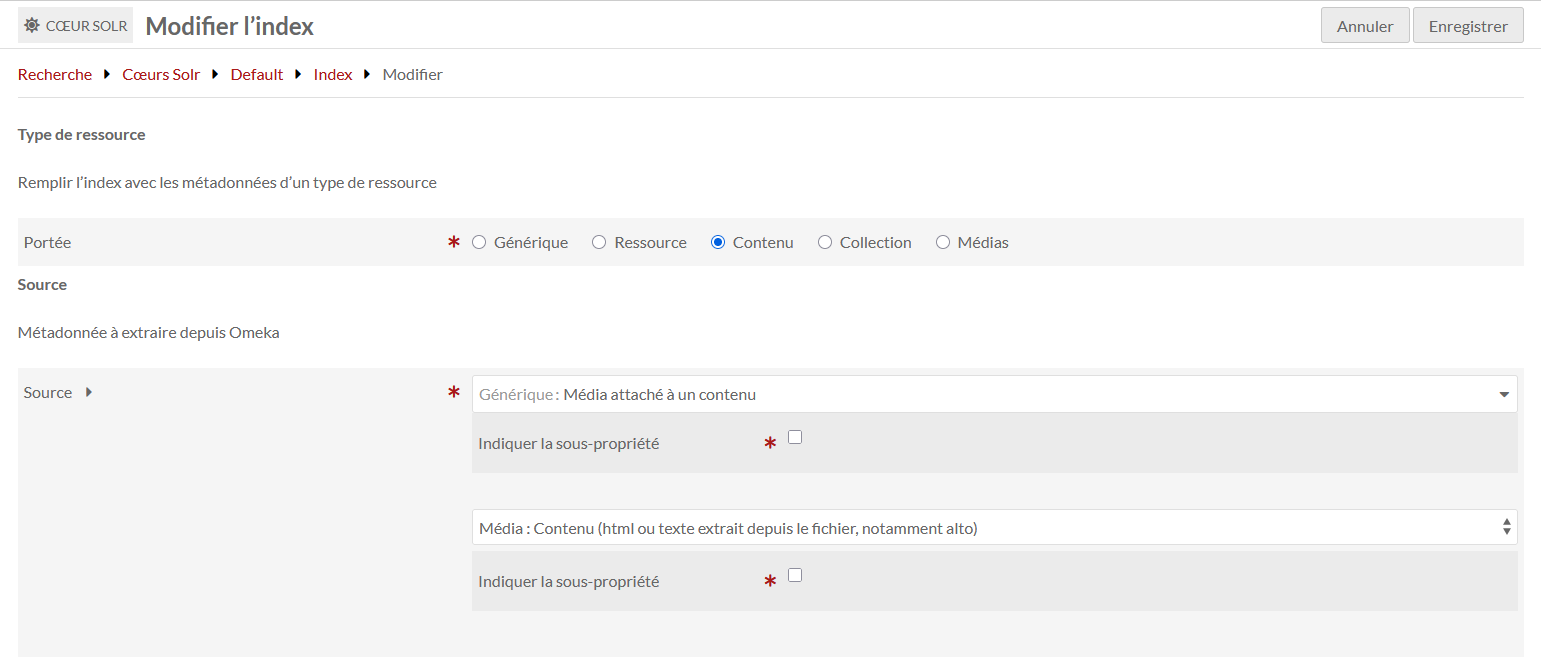Enable first Indiquer la sous-propriété checkbox
Viewport: 1541px width, 657px height.
[795, 437]
